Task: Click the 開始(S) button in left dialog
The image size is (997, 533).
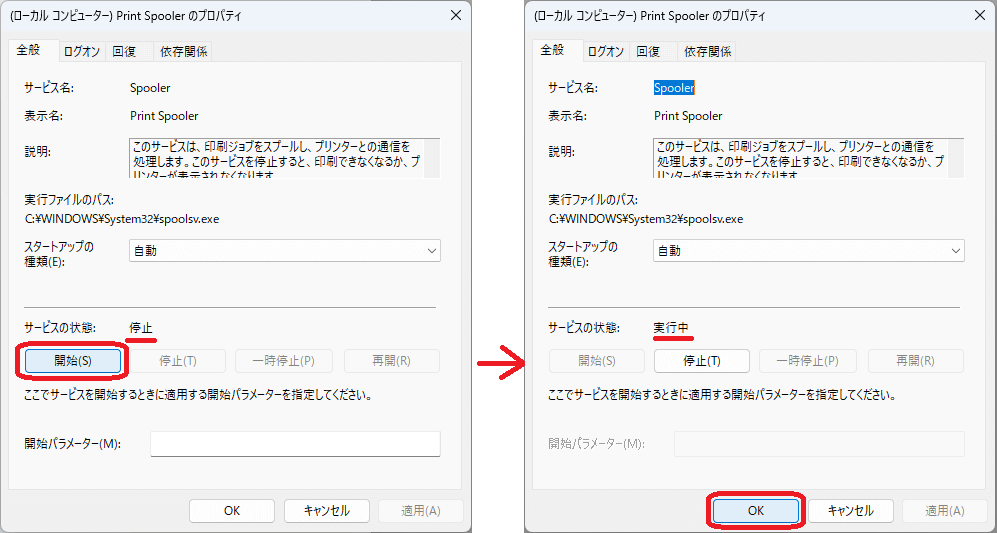Action: (x=72, y=360)
